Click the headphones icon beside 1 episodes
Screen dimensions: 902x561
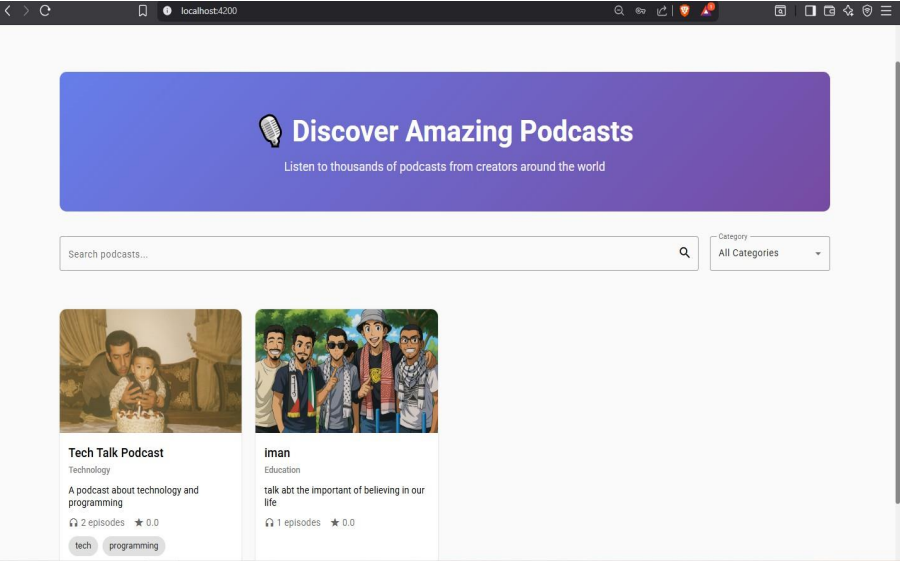click(x=269, y=522)
